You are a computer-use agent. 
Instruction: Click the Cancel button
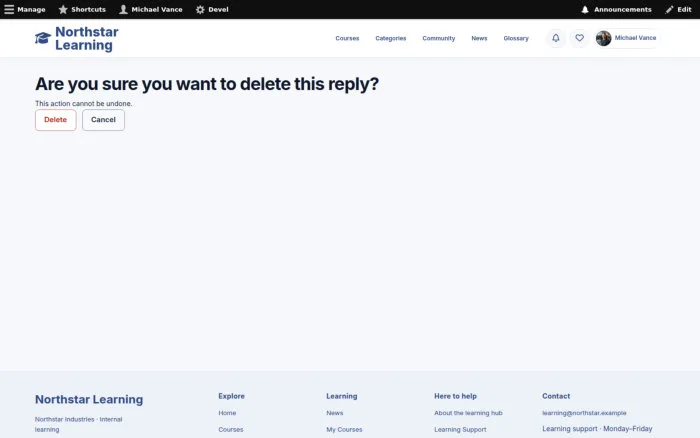[x=103, y=120]
